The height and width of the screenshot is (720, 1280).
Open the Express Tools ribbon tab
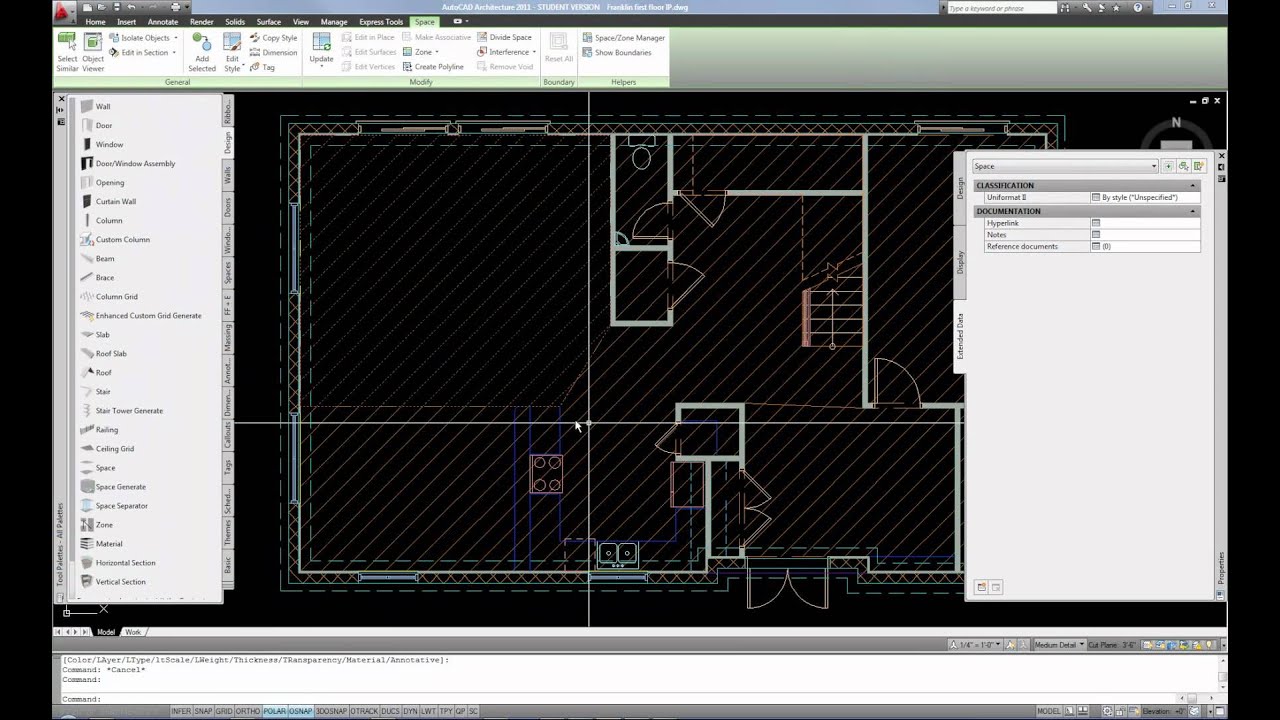tap(381, 21)
